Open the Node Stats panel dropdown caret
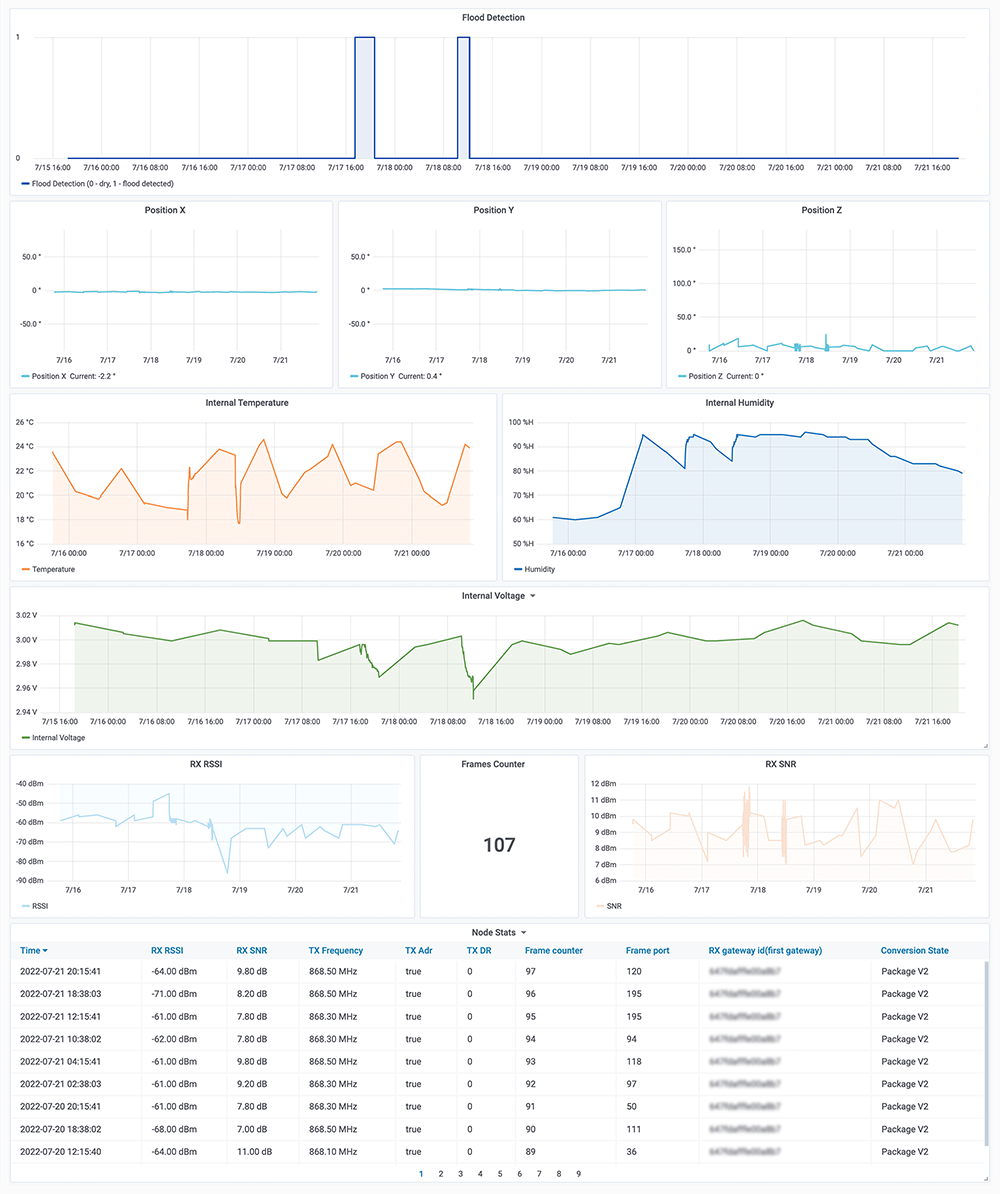The height and width of the screenshot is (1194, 1000). [x=523, y=933]
